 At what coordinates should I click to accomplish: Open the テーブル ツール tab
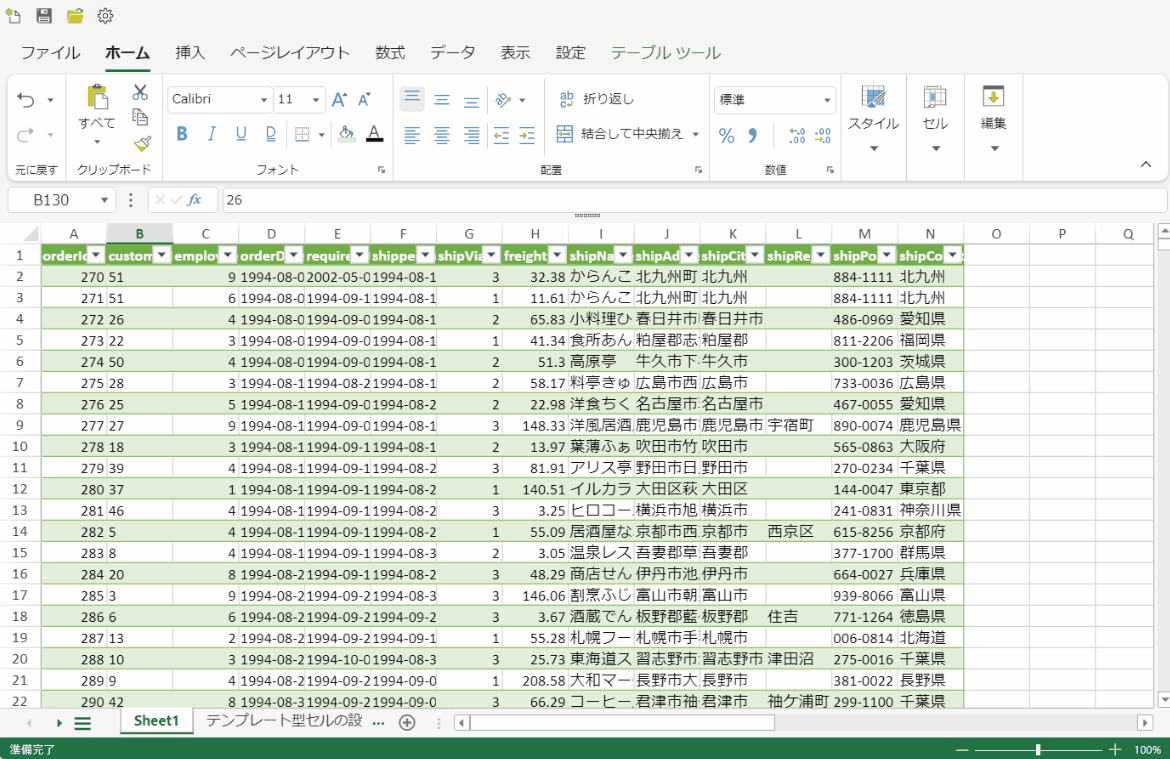666,53
